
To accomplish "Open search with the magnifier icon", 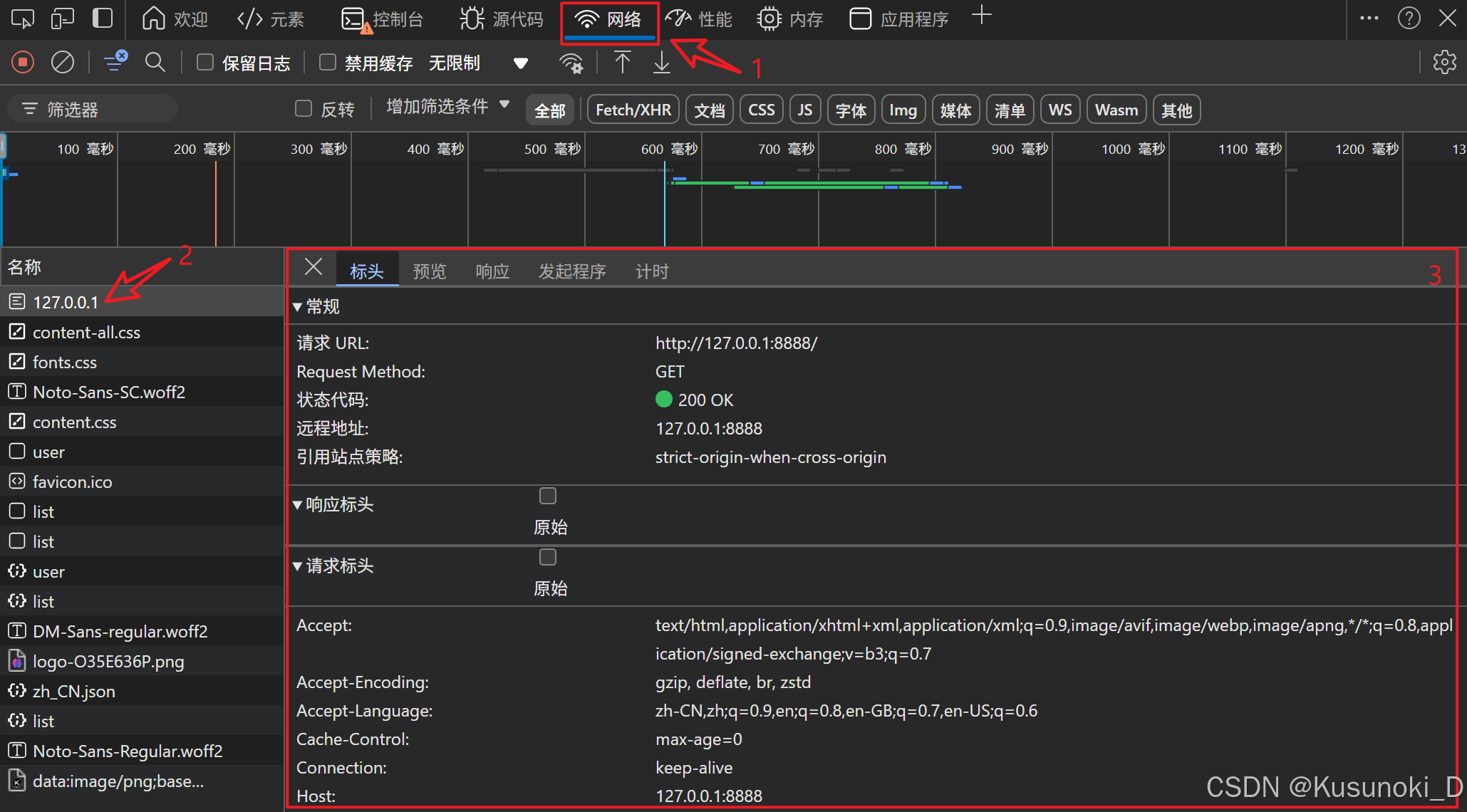I will [155, 63].
